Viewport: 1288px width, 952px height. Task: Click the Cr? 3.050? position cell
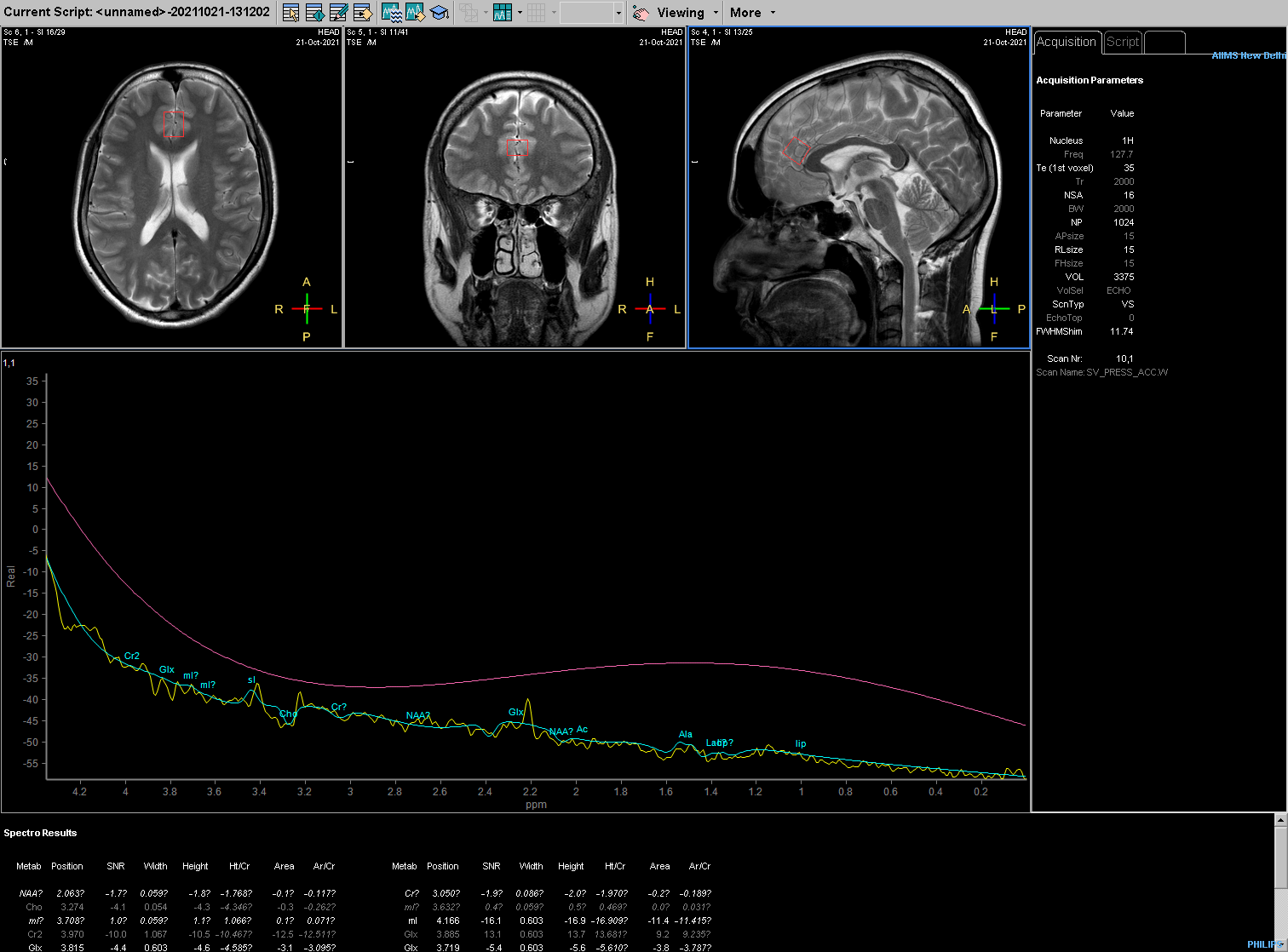[x=443, y=893]
